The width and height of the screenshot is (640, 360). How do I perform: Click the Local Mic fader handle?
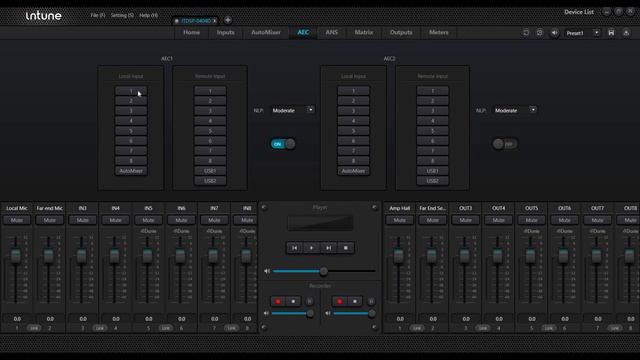pos(16,255)
